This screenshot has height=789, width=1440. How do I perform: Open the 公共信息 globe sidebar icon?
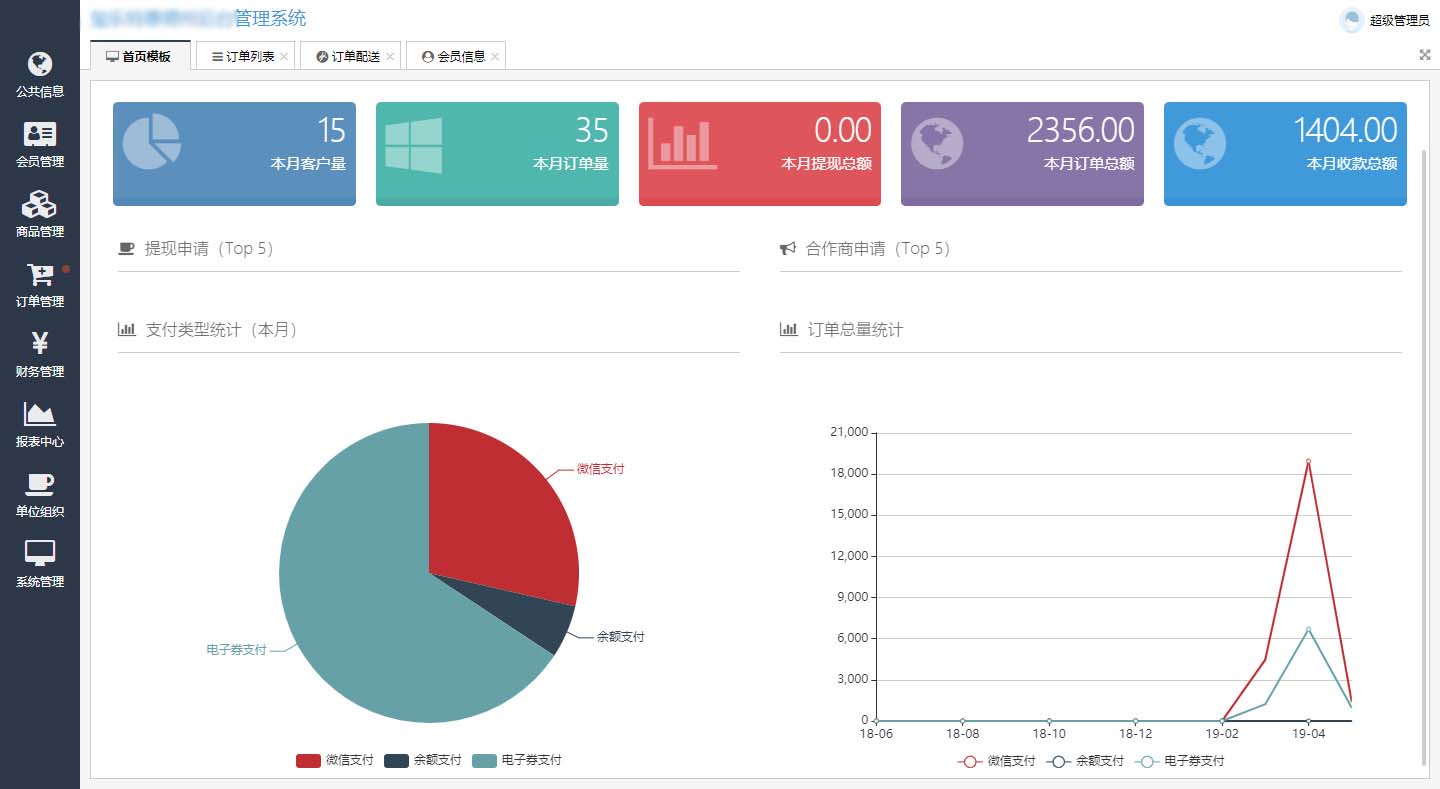point(39,65)
